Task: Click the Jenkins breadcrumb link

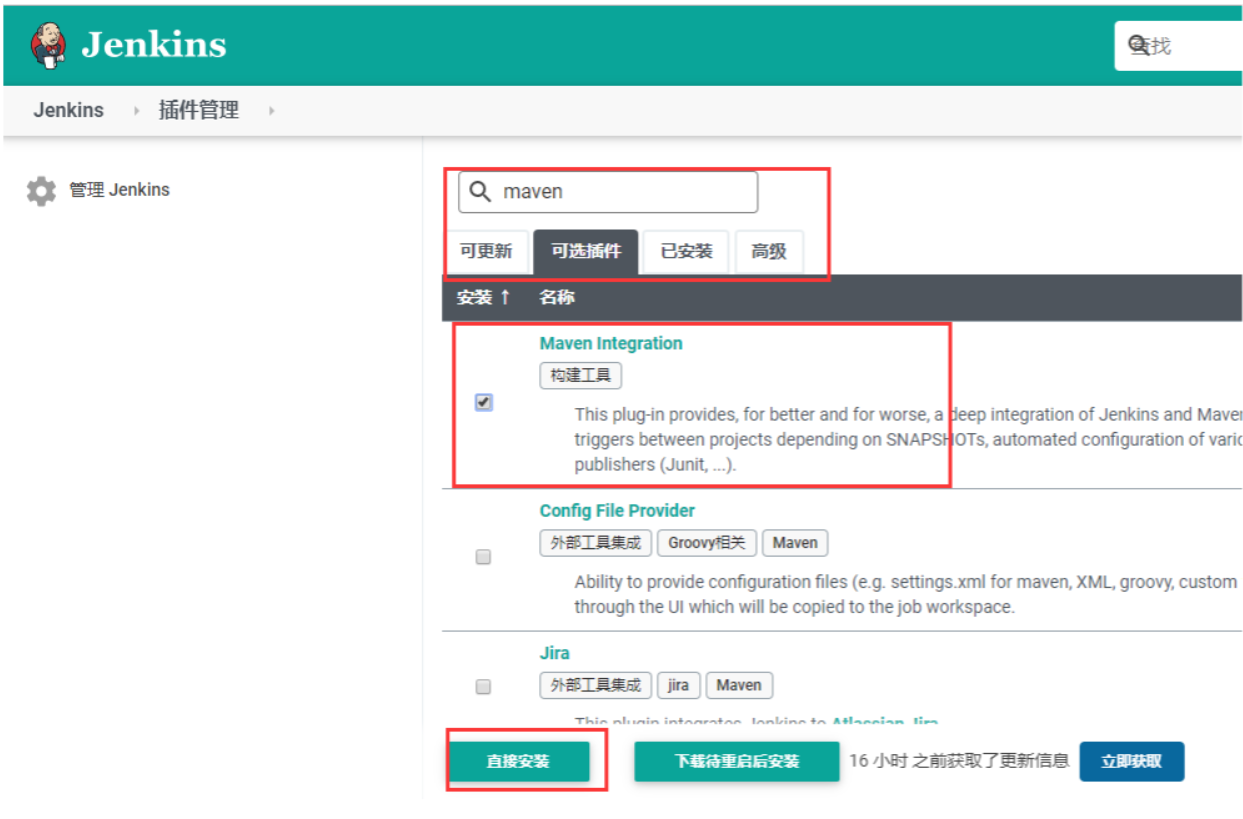Action: click(69, 110)
